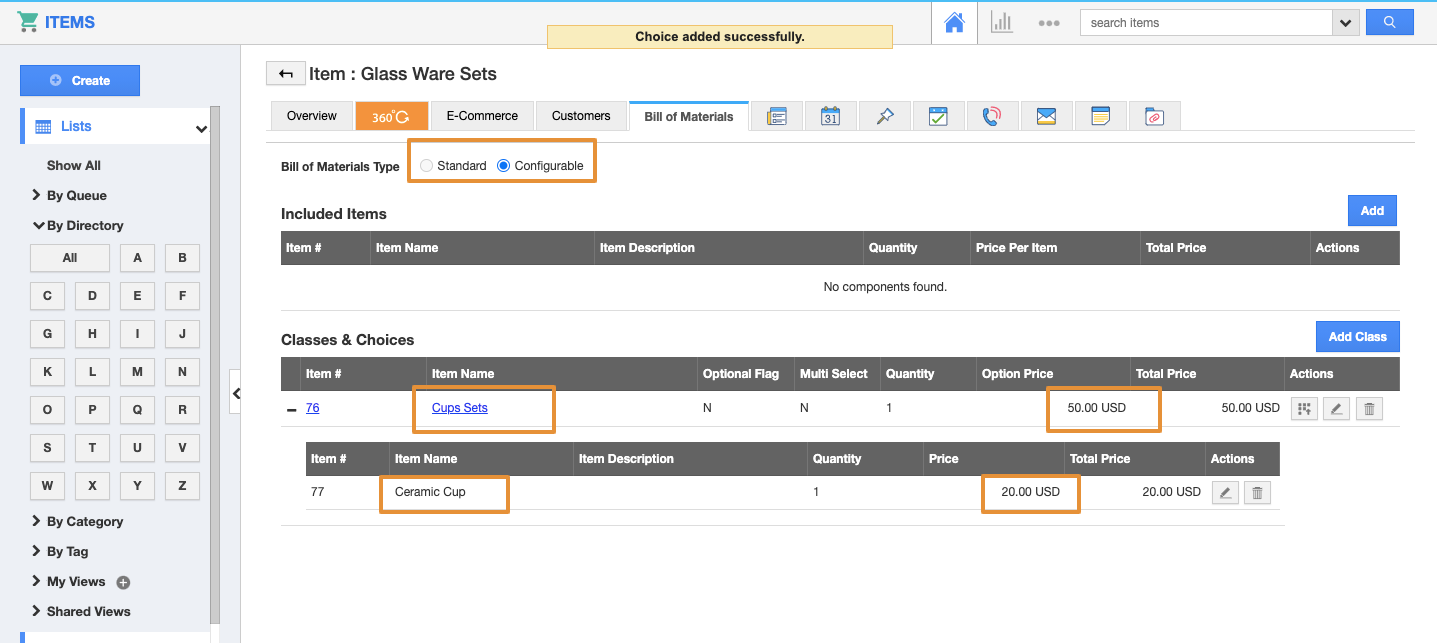Collapse the Cups Sets row

[291, 409]
